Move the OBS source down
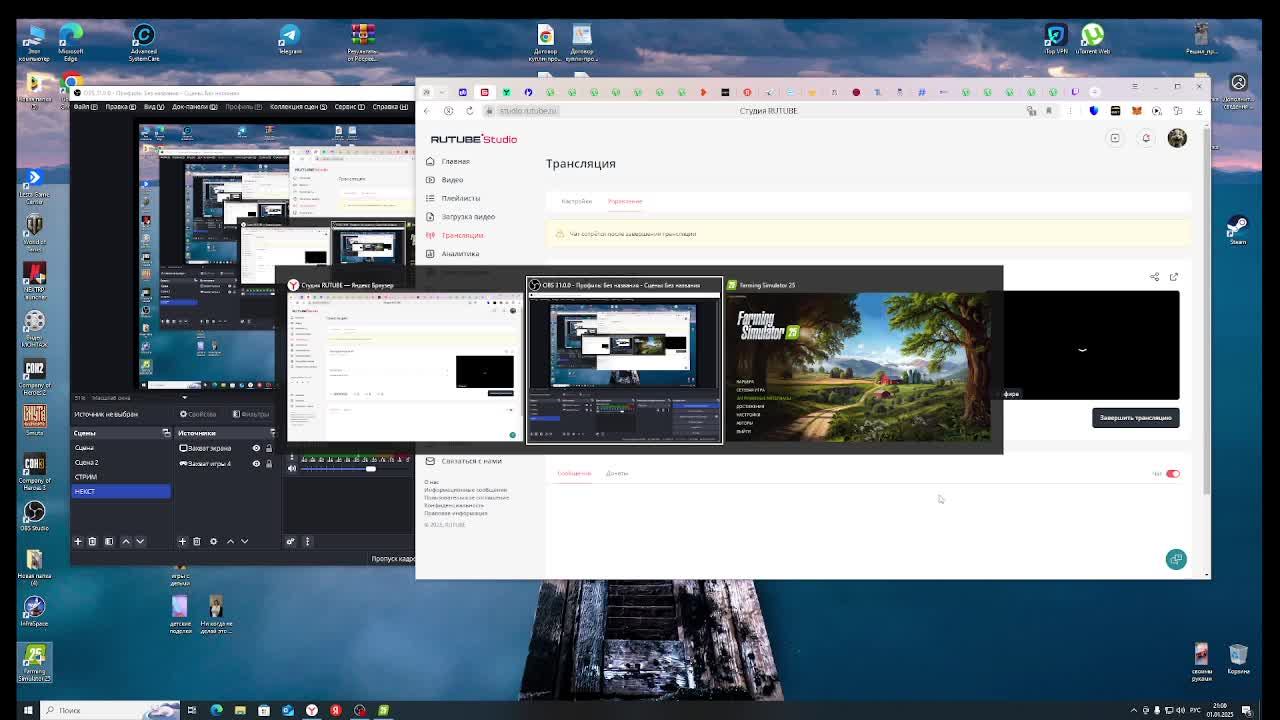The width and height of the screenshot is (1280, 720). click(x=245, y=541)
